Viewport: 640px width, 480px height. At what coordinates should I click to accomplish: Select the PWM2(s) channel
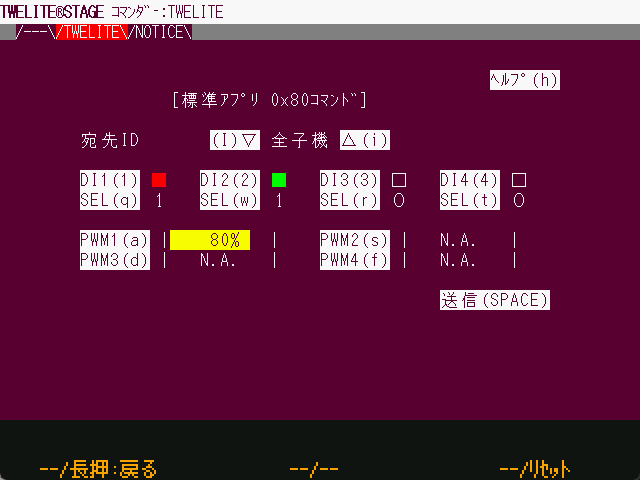coord(355,240)
